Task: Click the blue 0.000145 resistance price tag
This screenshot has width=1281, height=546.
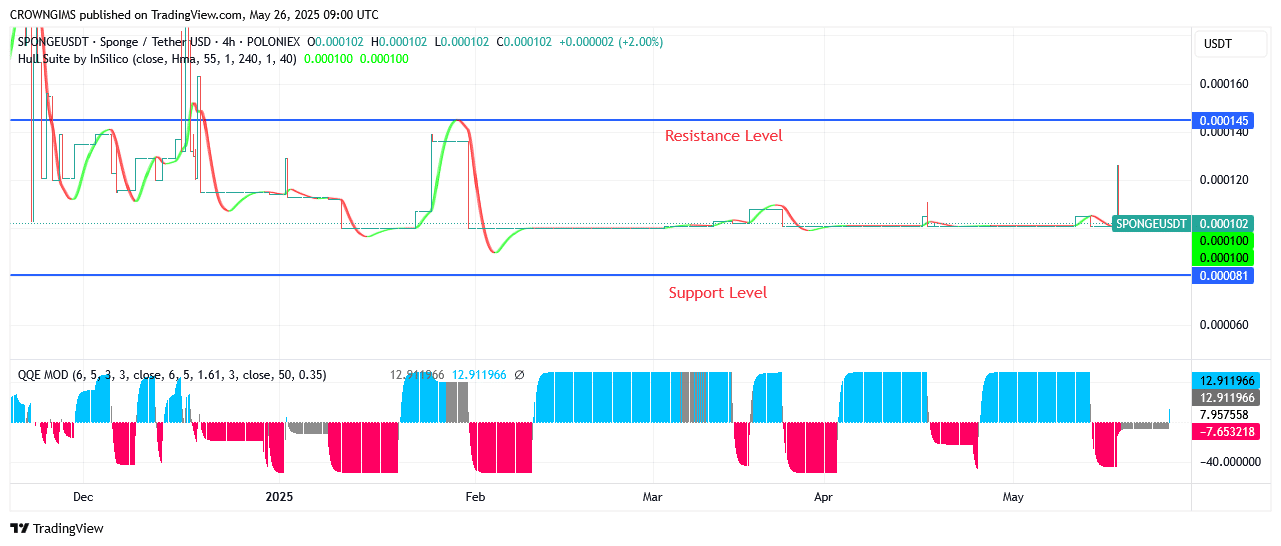Action: pyautogui.click(x=1223, y=120)
